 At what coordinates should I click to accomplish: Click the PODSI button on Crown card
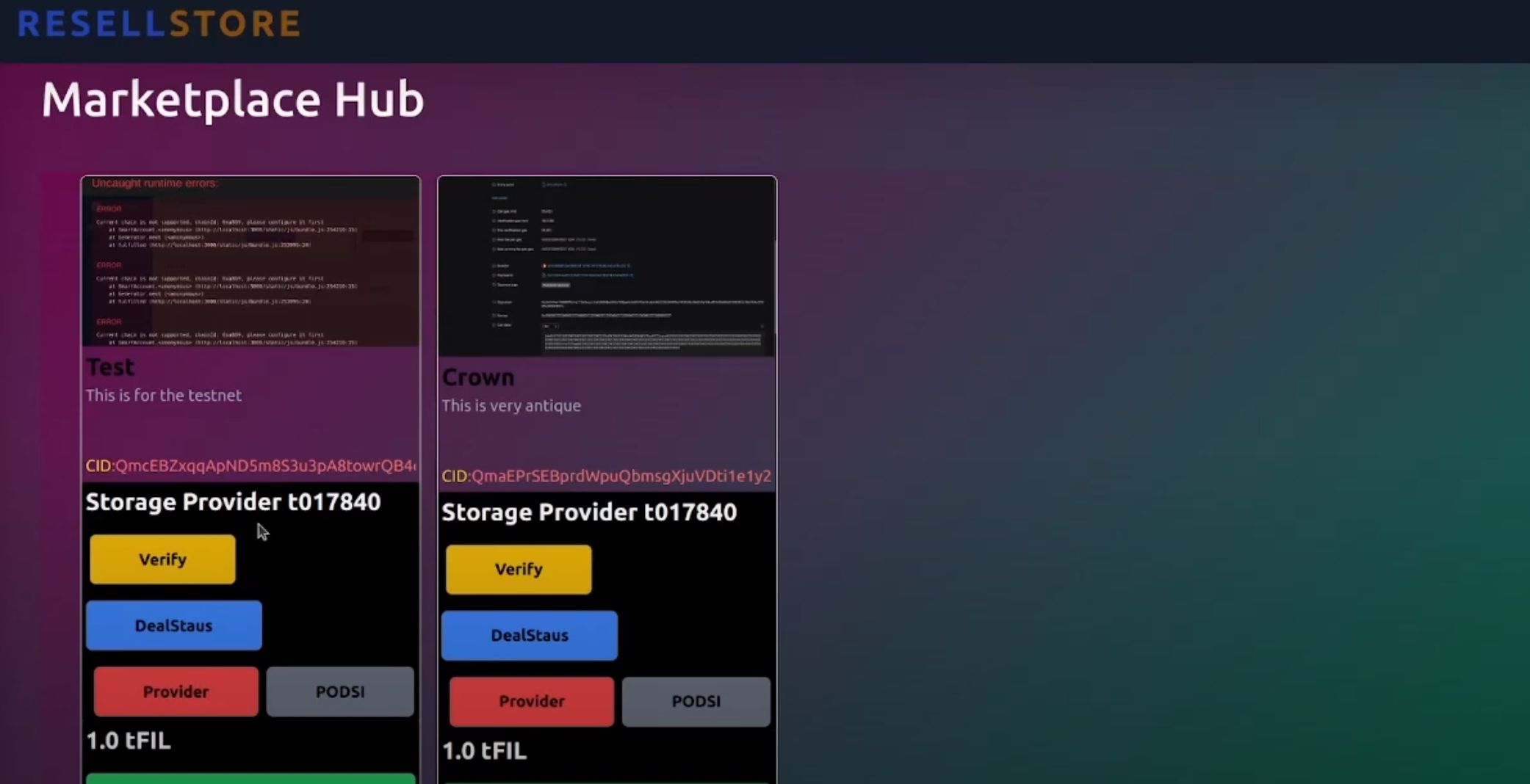(x=696, y=701)
